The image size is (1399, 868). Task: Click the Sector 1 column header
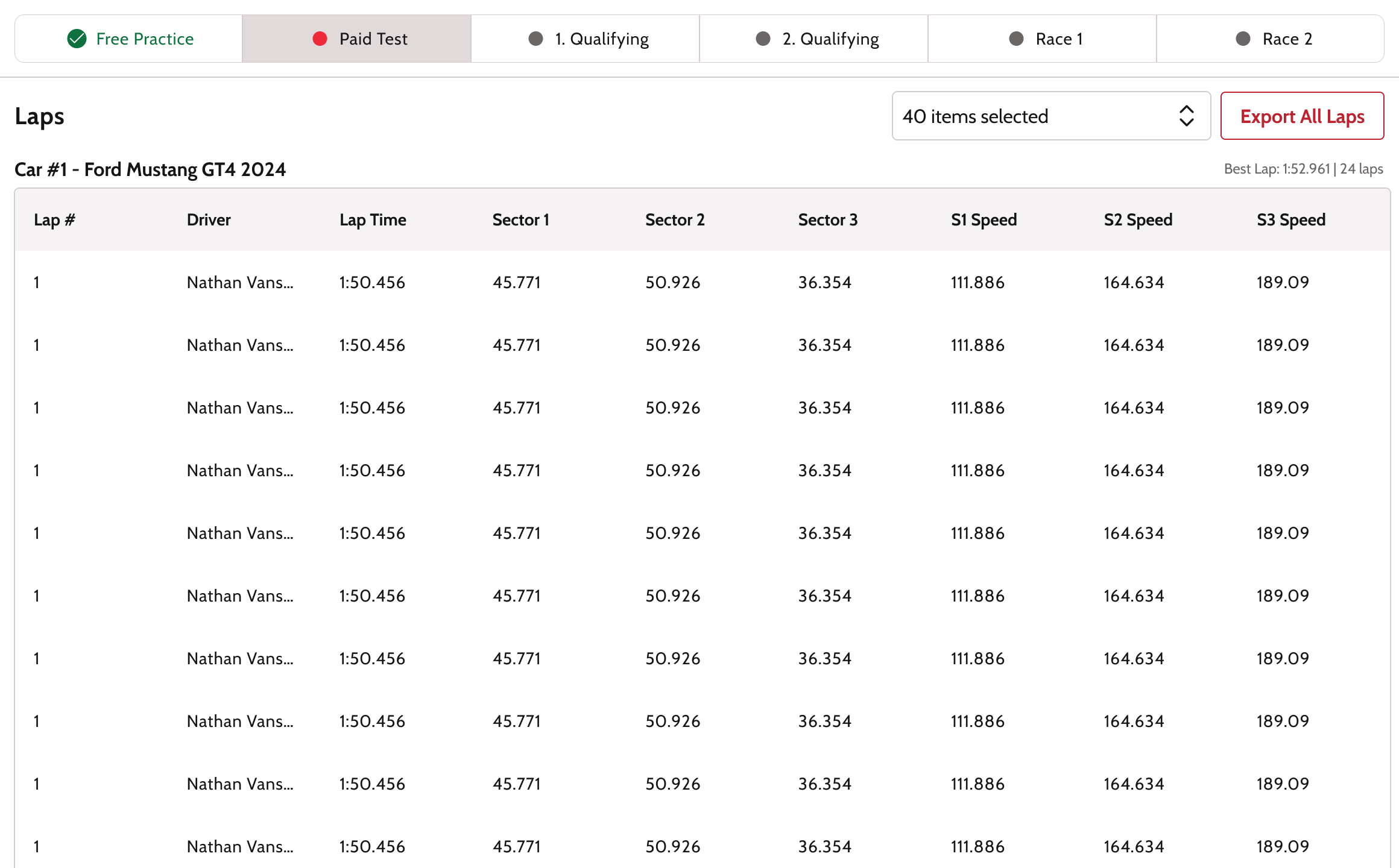point(520,220)
